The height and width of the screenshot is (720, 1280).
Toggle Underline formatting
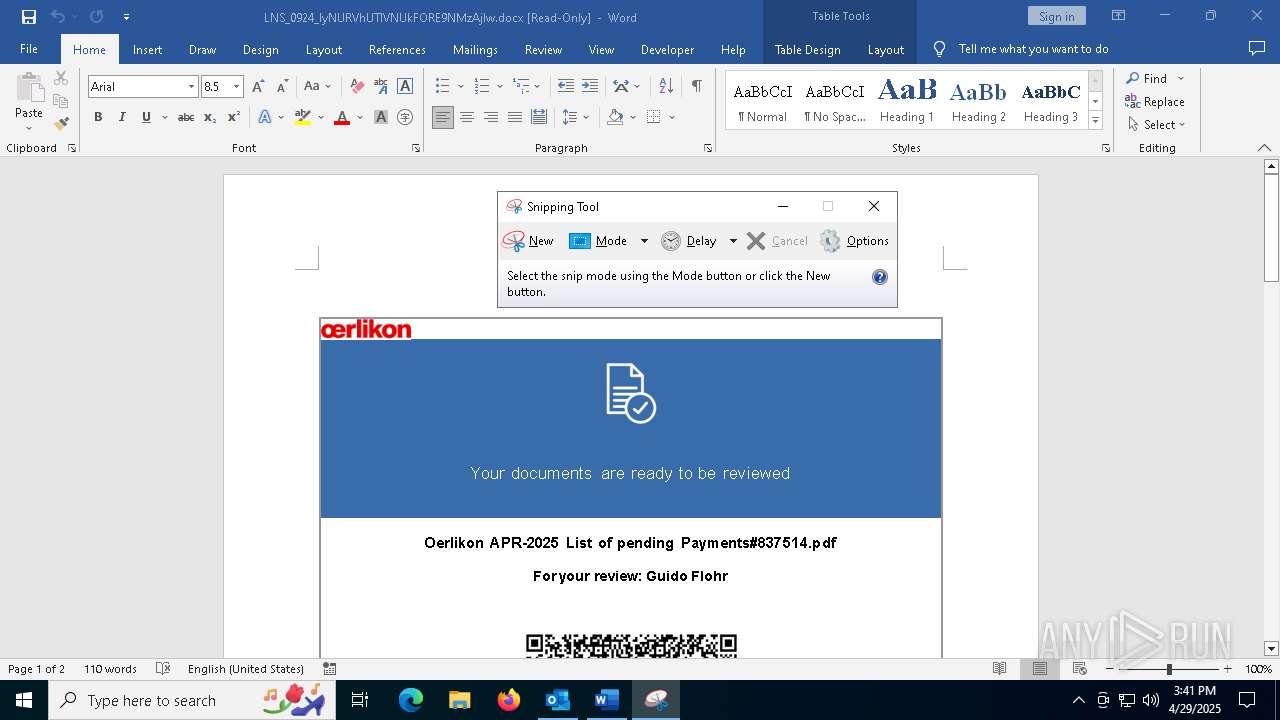(146, 117)
